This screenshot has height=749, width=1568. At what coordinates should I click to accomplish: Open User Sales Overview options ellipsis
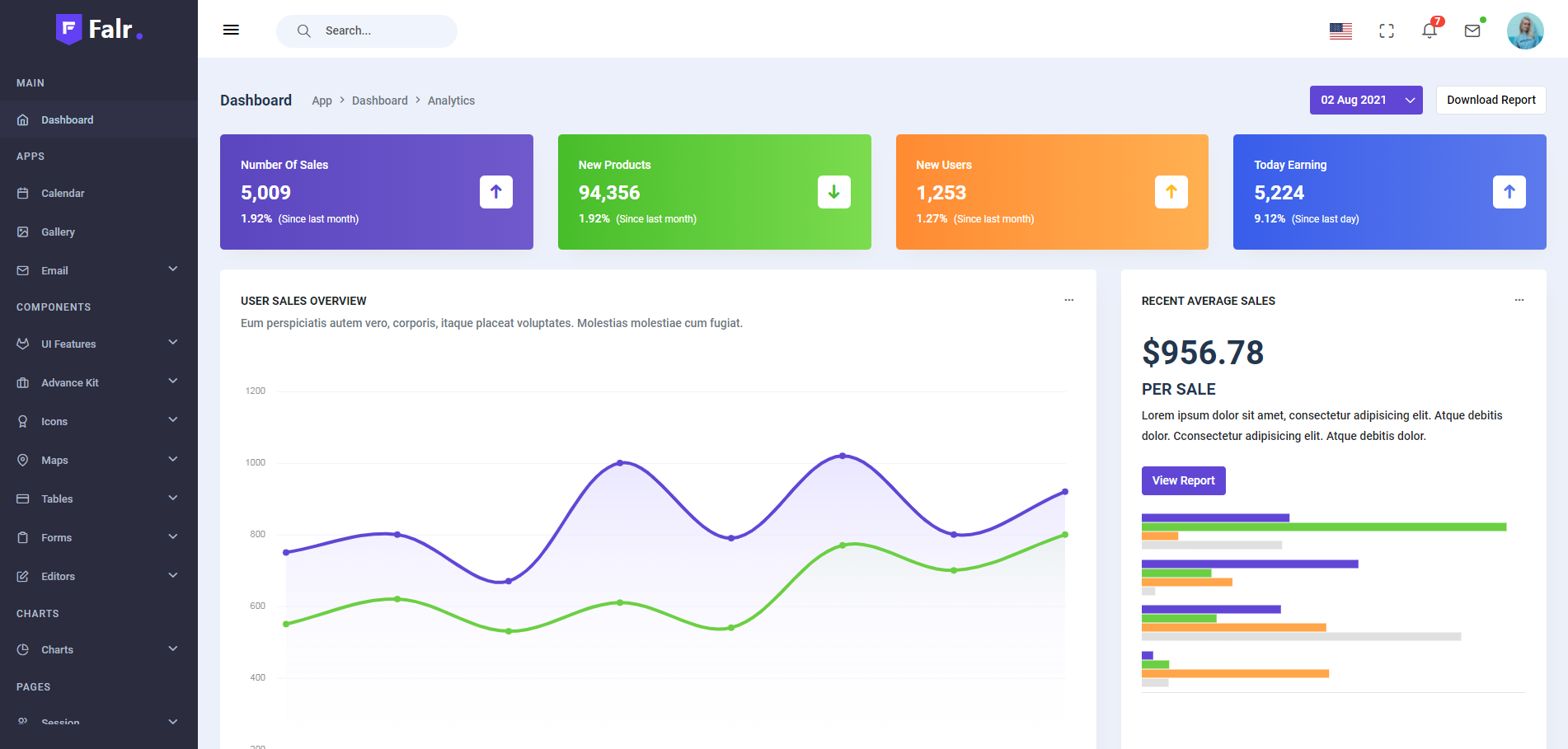(x=1068, y=300)
